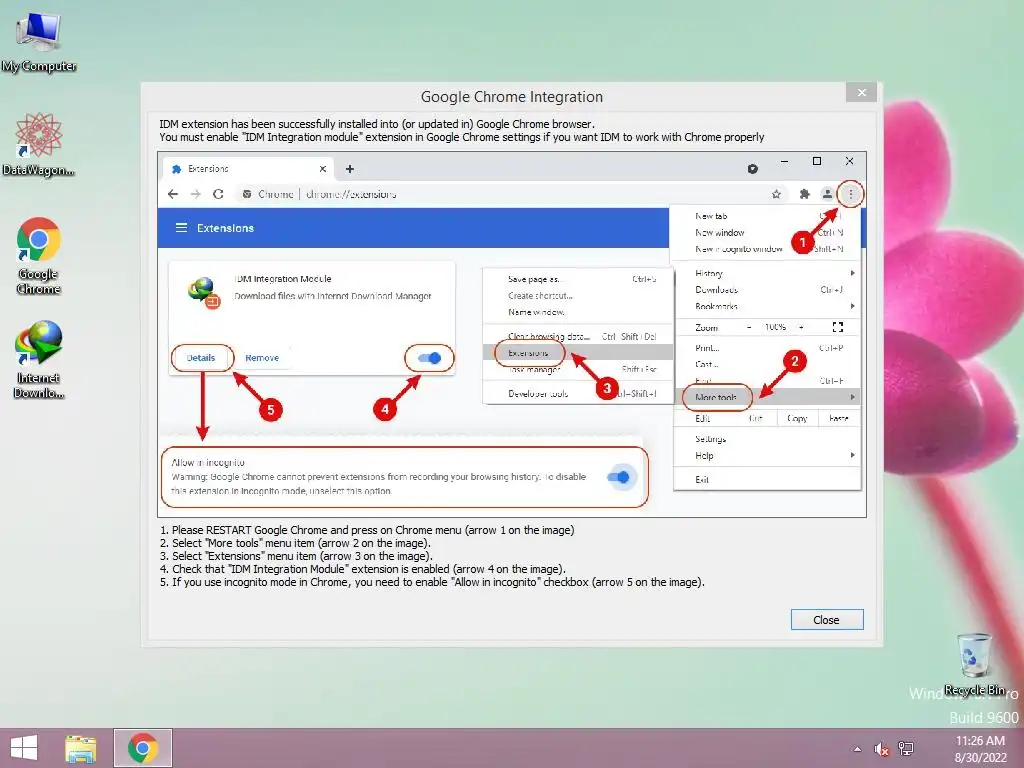The height and width of the screenshot is (768, 1024).
Task: Choose Print in the Chrome menu
Action: point(767,348)
